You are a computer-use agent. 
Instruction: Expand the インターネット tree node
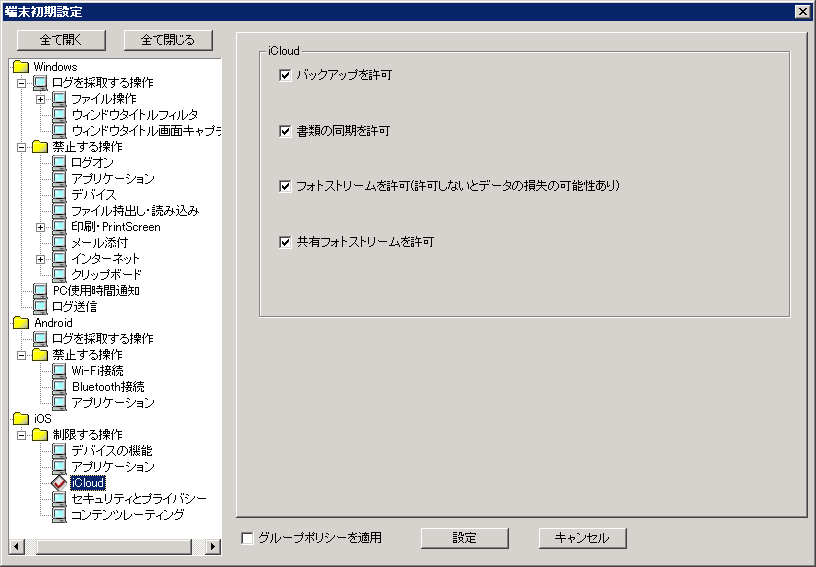click(40, 259)
